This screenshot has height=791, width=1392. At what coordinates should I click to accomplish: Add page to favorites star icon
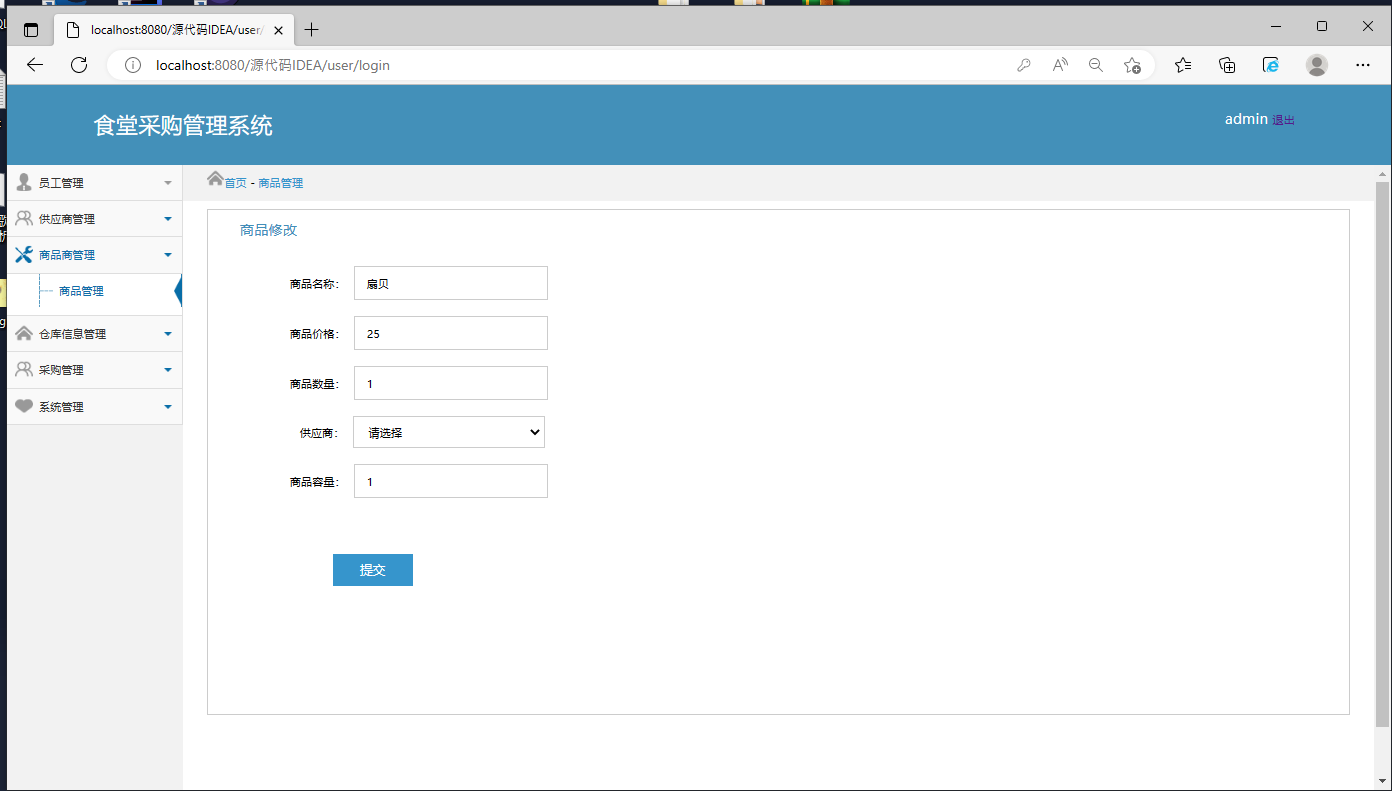pos(1132,65)
